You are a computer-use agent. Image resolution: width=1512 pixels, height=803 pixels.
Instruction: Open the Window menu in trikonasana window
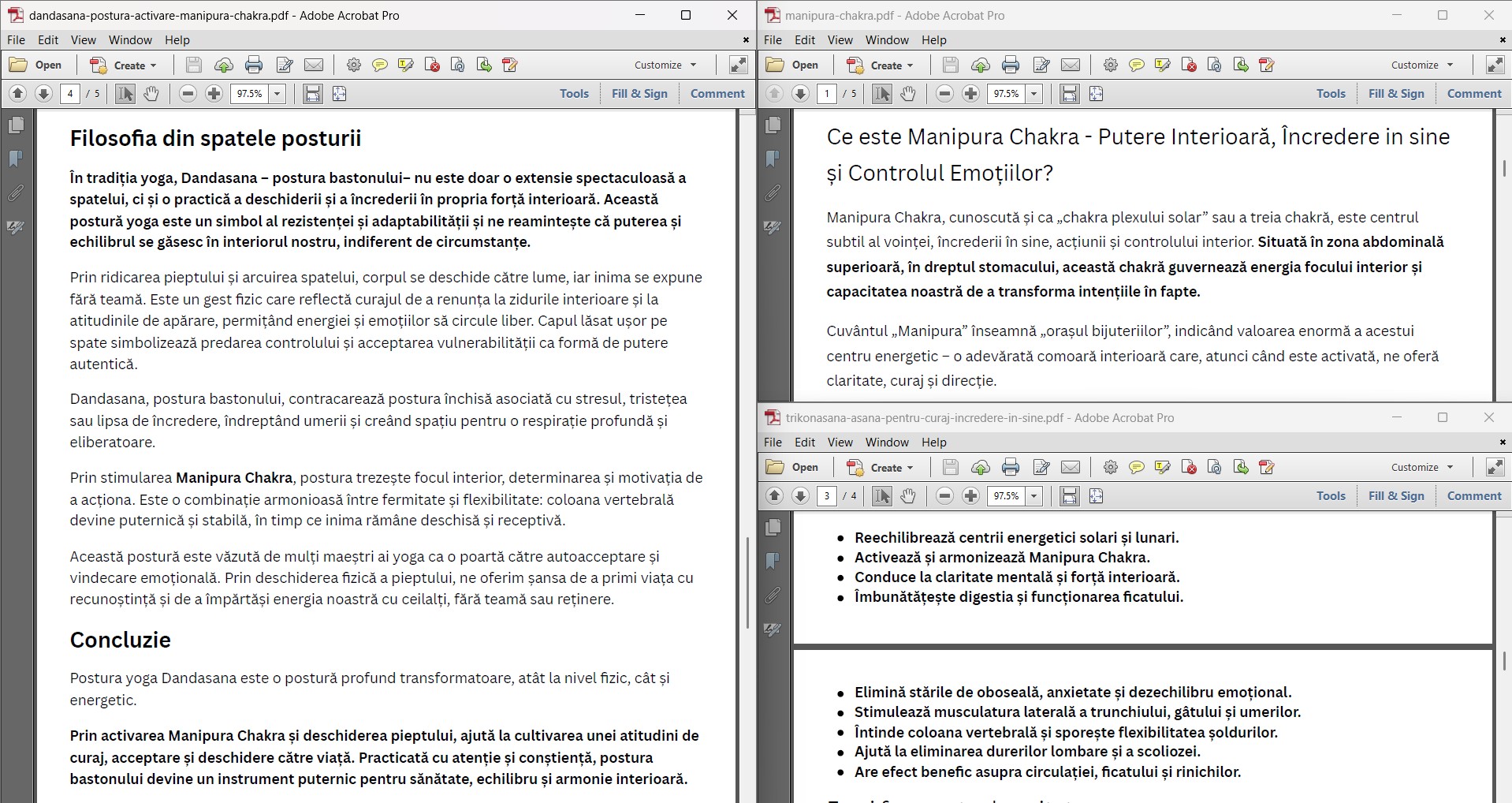pyautogui.click(x=887, y=443)
